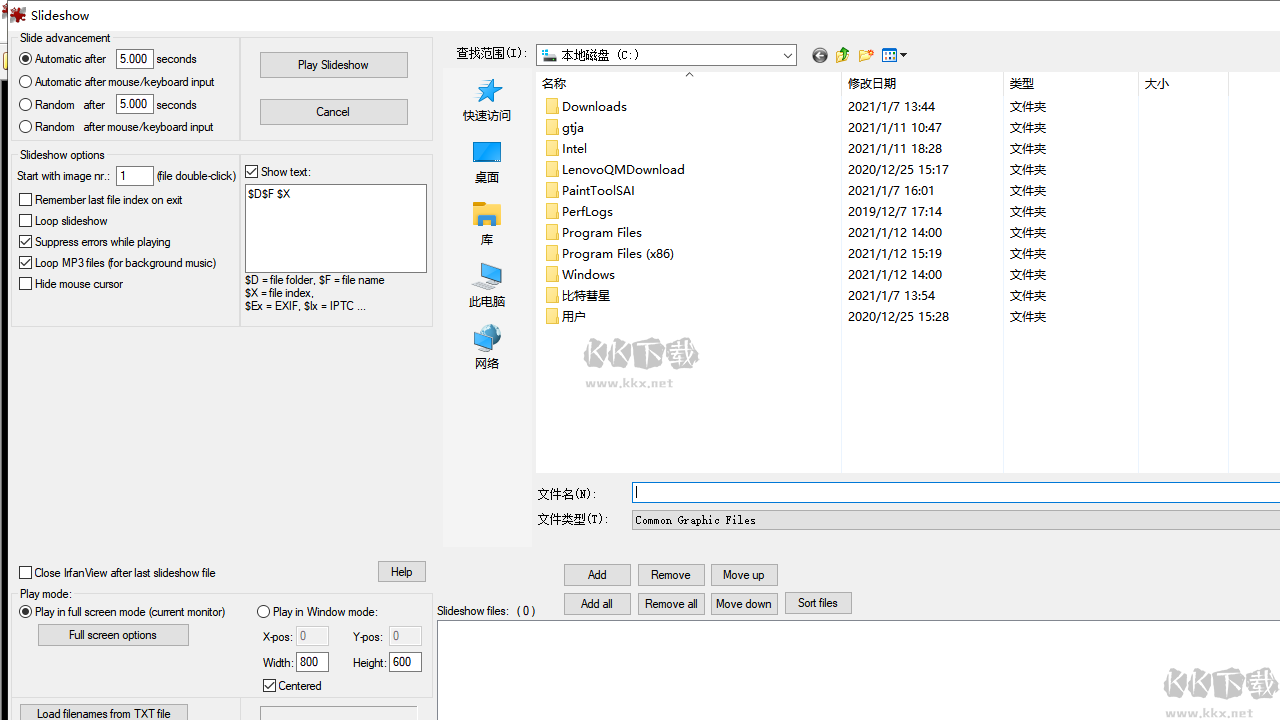Select Random after seconds advancement

(x=26, y=105)
